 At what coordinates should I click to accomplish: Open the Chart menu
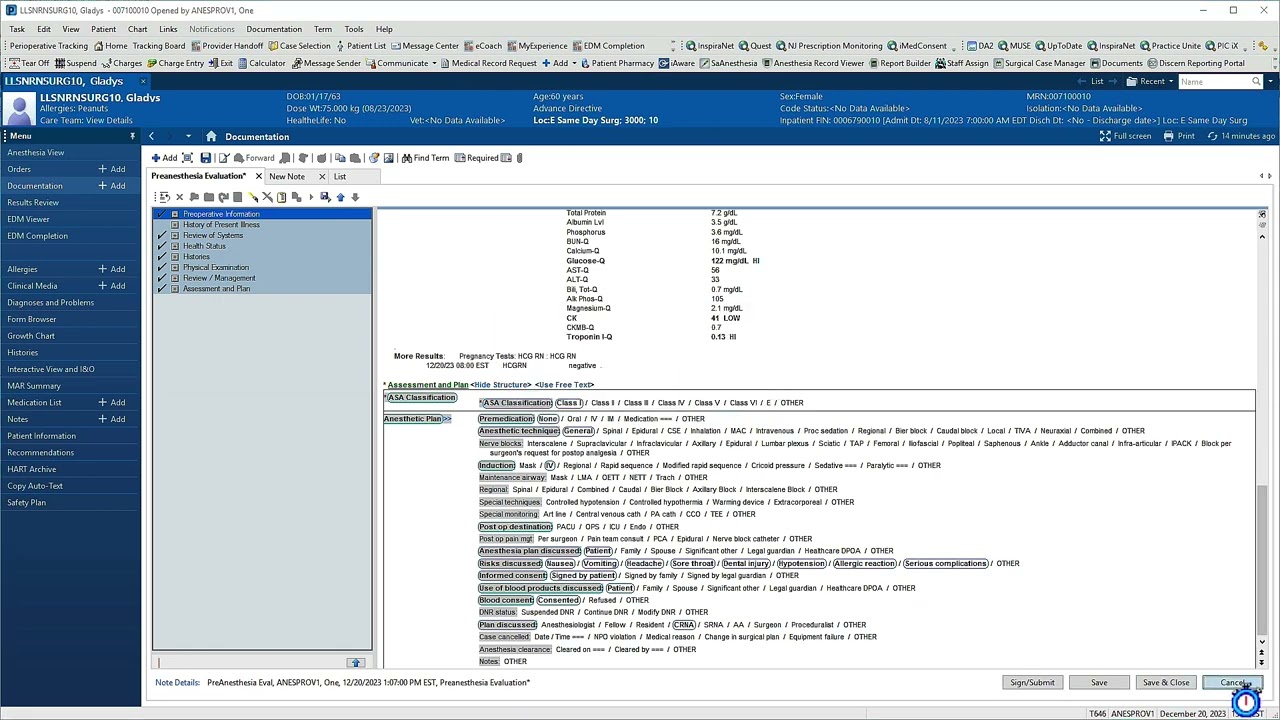(x=137, y=29)
